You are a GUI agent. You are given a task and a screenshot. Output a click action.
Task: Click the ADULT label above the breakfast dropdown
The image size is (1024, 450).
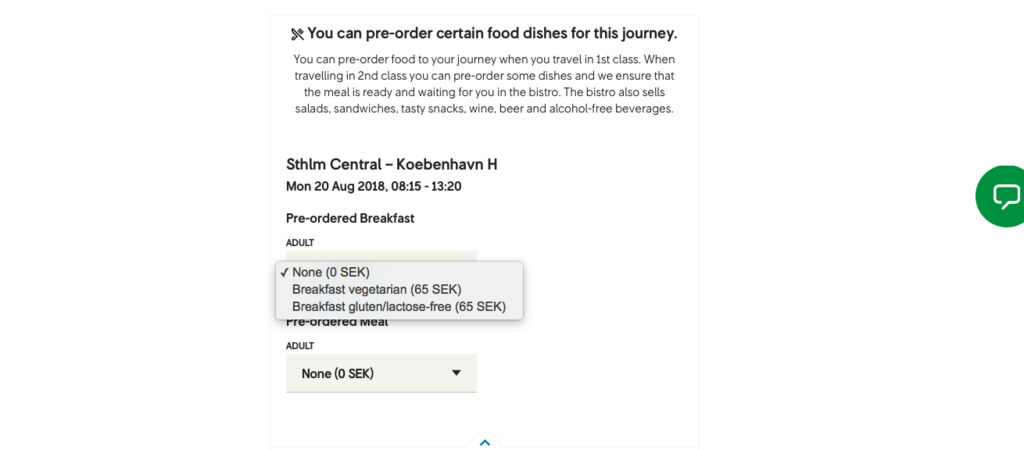[x=300, y=243]
